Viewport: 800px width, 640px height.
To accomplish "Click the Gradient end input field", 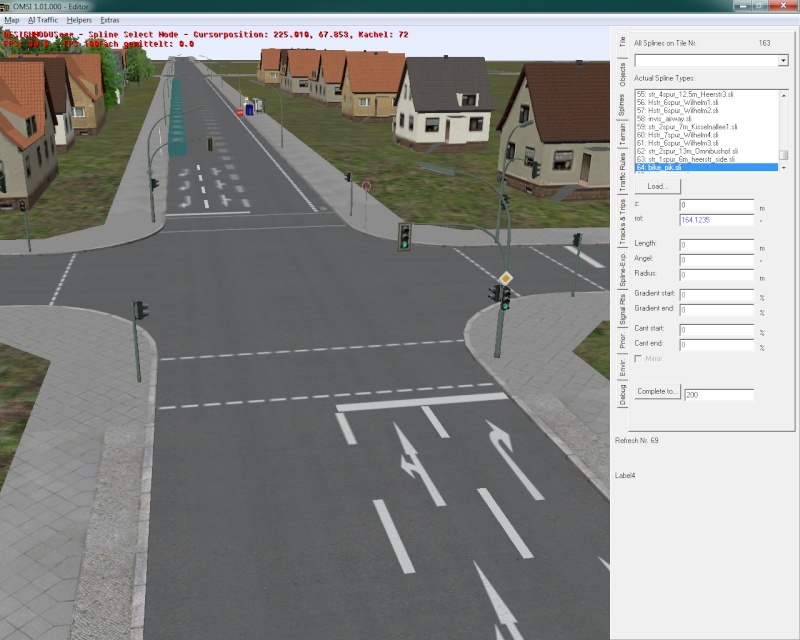I will coord(716,310).
